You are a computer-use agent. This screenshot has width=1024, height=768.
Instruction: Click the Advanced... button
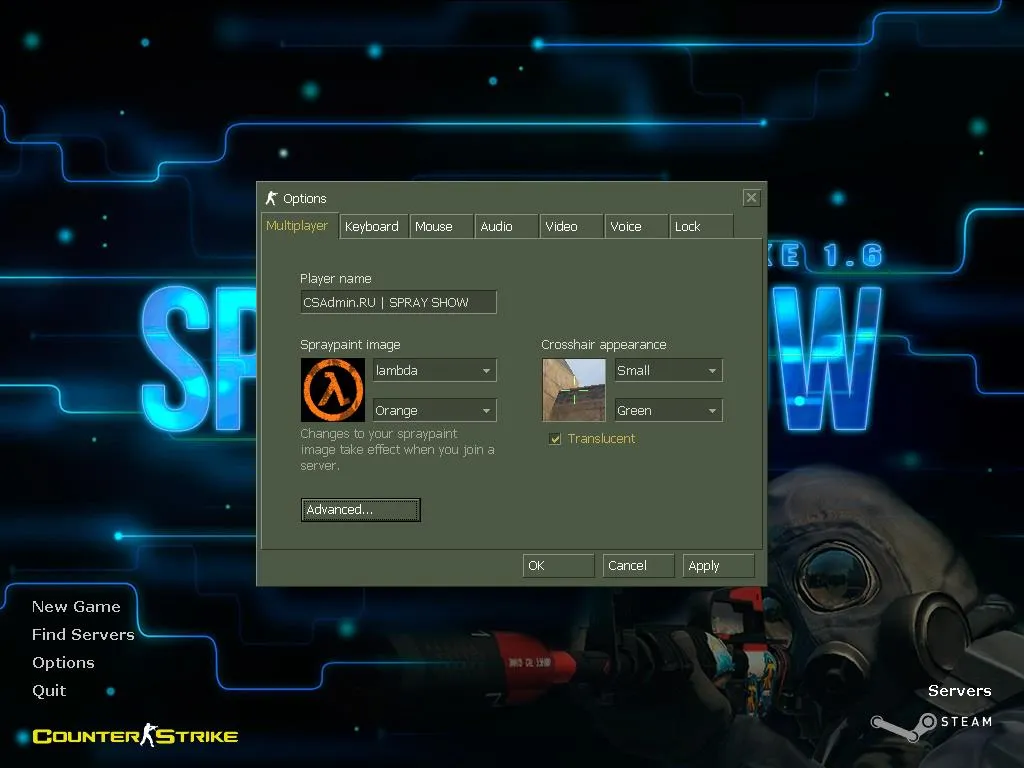tap(360, 510)
